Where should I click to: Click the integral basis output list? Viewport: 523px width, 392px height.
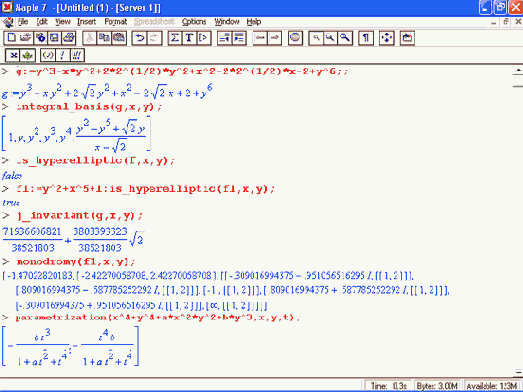(x=76, y=133)
